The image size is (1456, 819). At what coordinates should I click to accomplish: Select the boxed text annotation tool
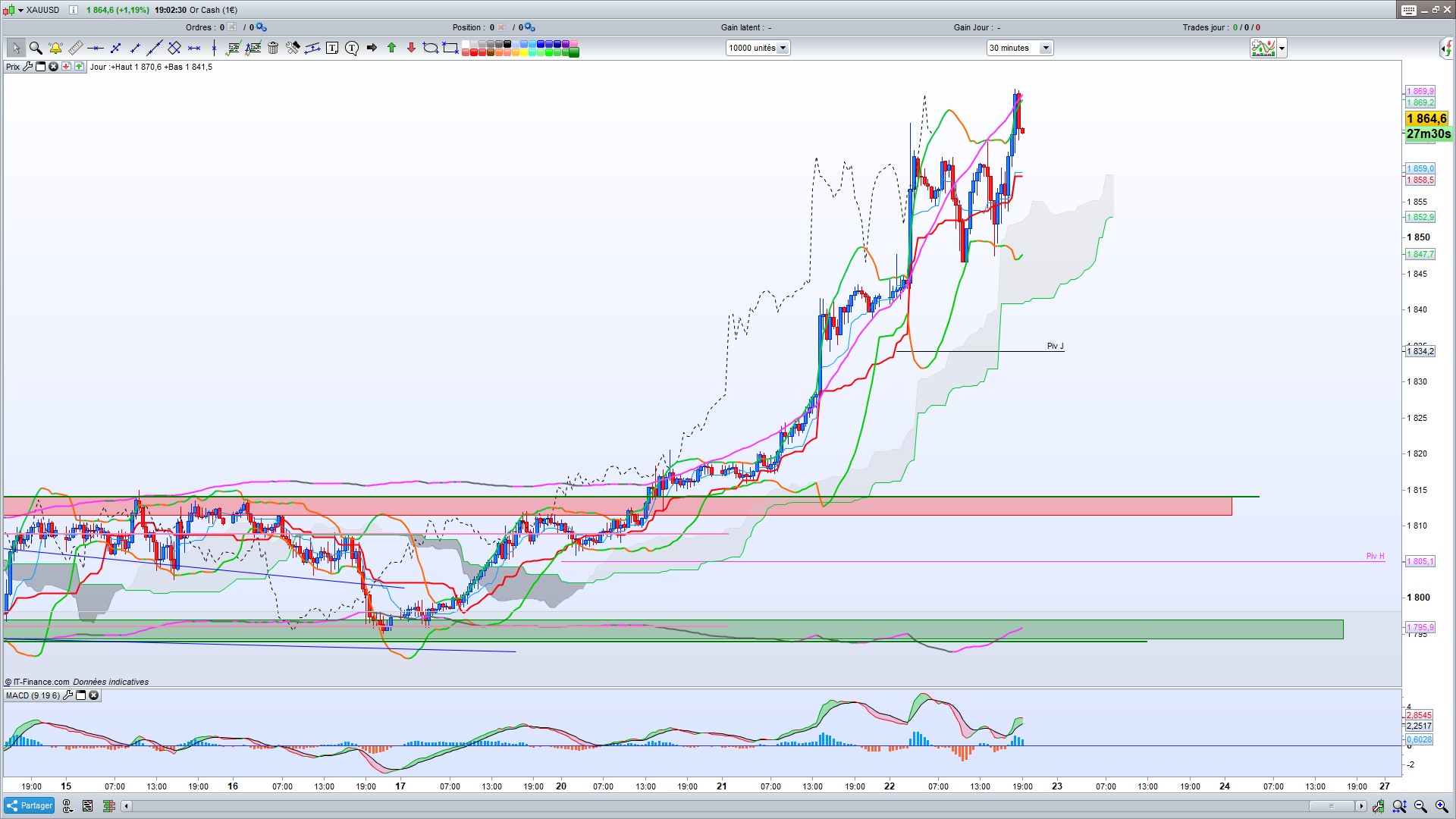[332, 48]
